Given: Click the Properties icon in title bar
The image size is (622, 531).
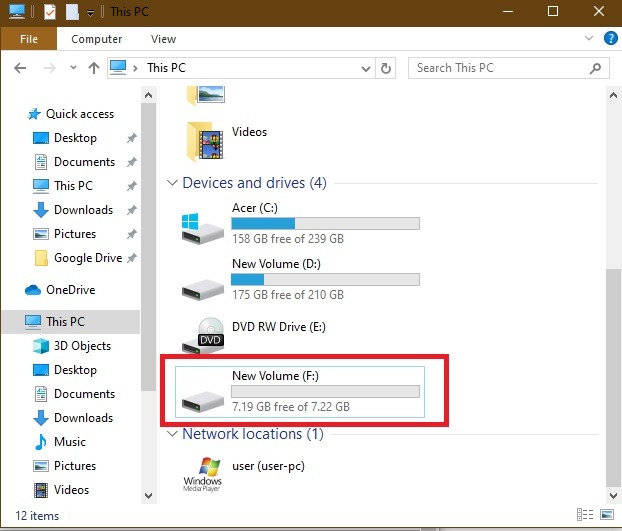Looking at the screenshot, I should point(51,12).
